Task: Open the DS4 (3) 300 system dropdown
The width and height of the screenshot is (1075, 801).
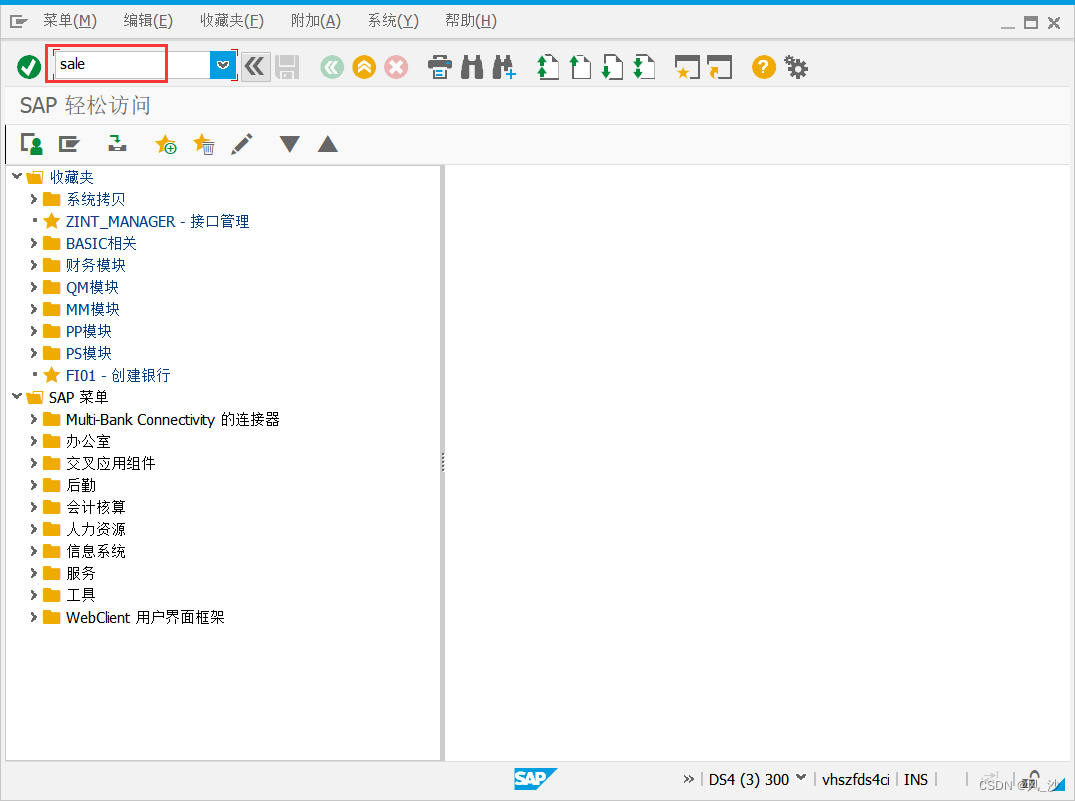Action: [x=801, y=778]
